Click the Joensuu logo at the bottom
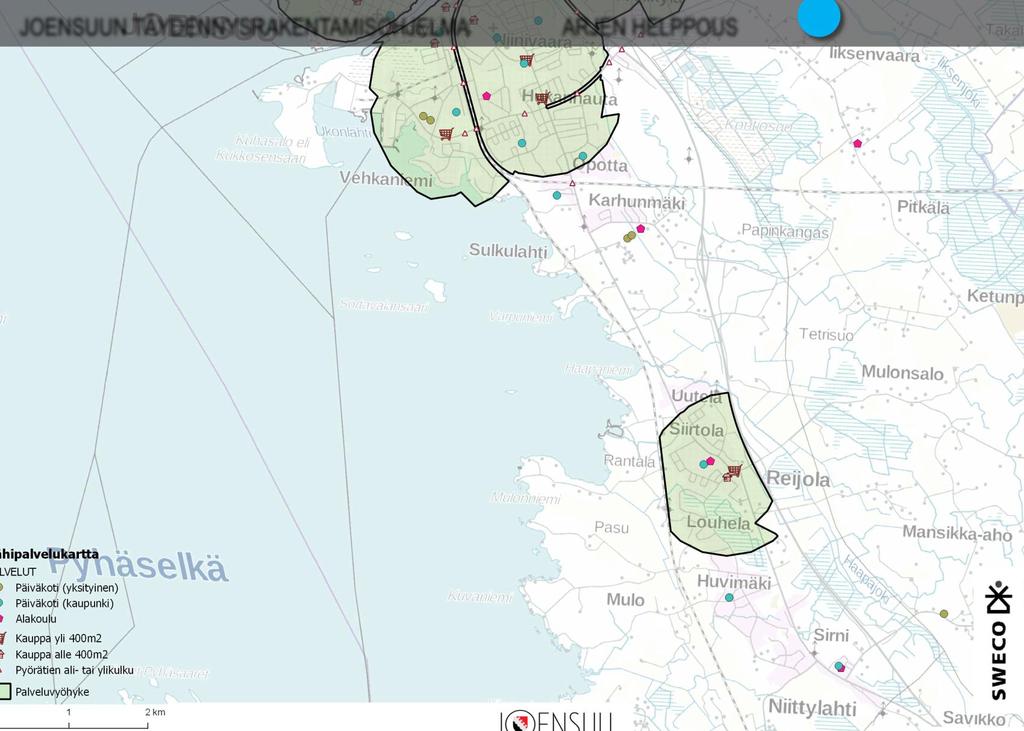Image resolution: width=1024 pixels, height=731 pixels. (x=556, y=721)
